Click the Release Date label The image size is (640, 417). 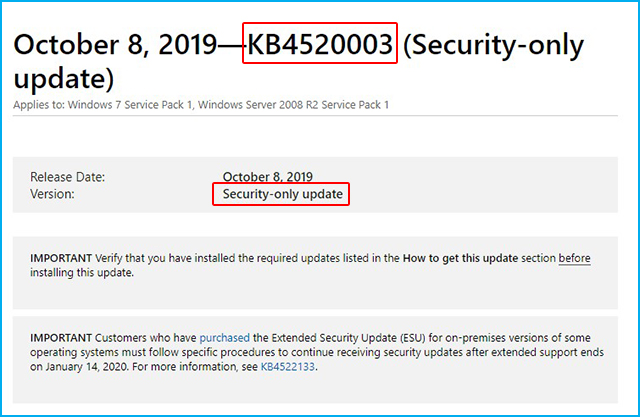[67, 177]
